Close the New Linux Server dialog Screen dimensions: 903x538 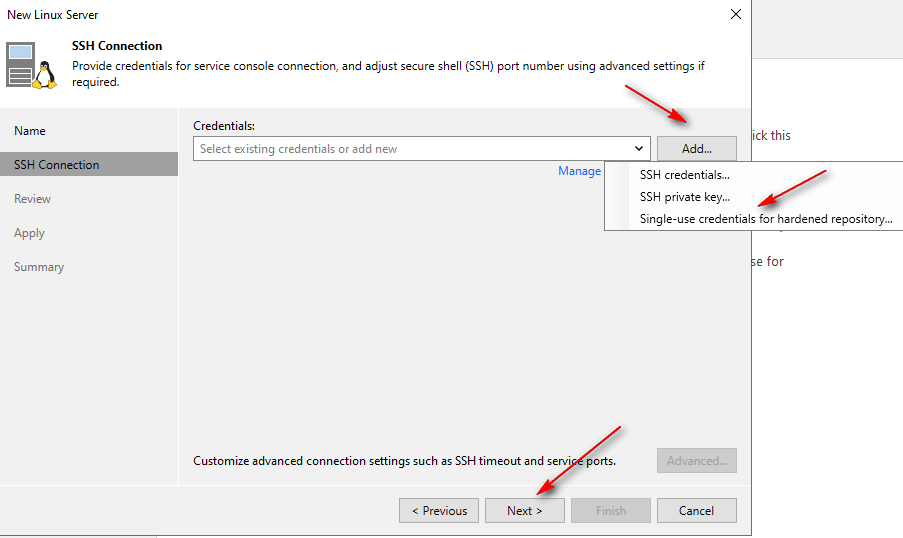(x=735, y=15)
